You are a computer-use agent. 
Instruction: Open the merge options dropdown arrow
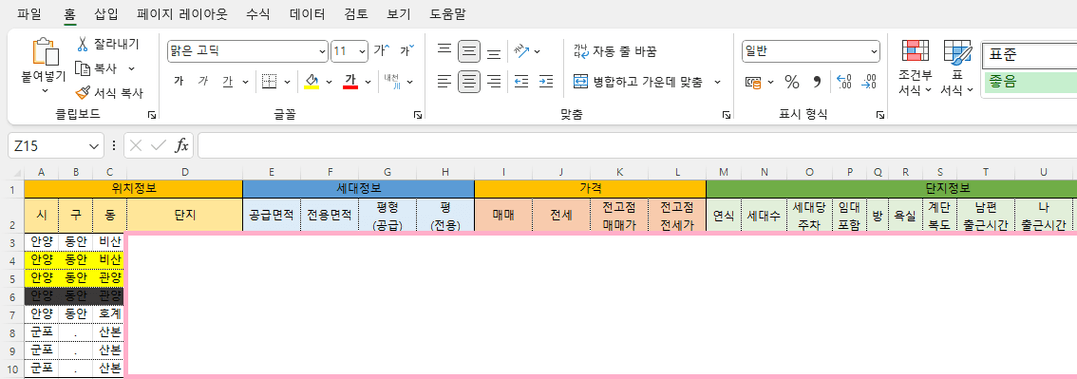pyautogui.click(x=718, y=82)
